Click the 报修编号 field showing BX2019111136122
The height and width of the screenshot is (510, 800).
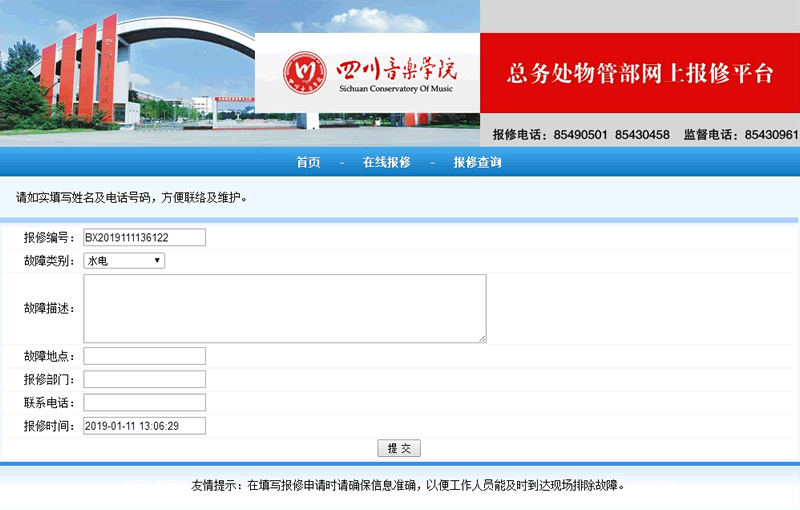pyautogui.click(x=144, y=238)
